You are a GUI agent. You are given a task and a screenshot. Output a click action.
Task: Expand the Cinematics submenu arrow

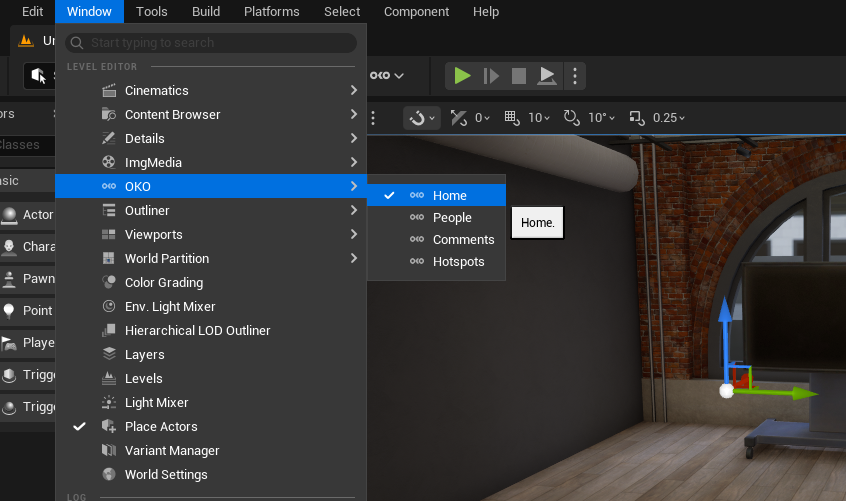click(354, 90)
